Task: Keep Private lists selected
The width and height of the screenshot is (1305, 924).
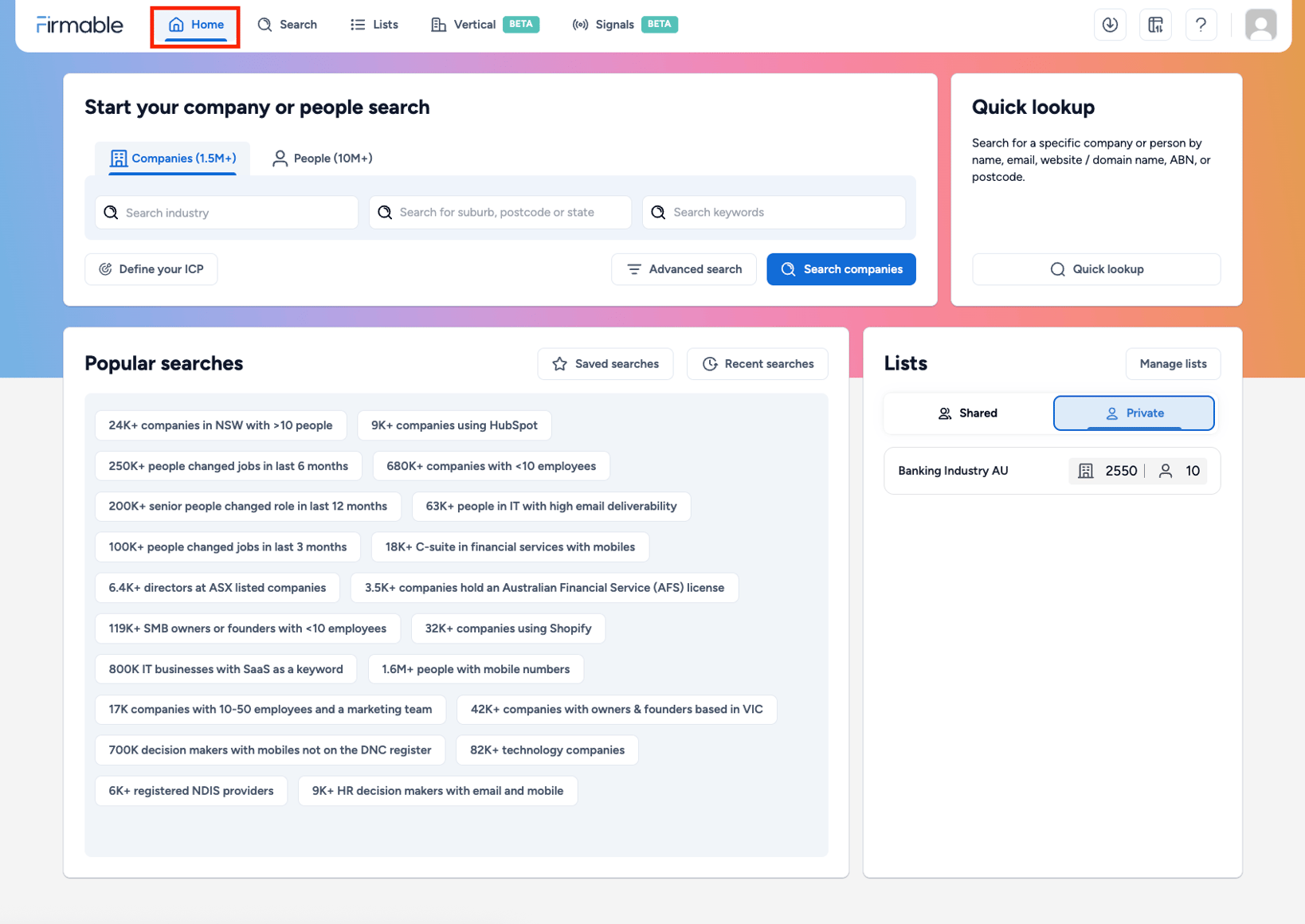Action: point(1134,413)
